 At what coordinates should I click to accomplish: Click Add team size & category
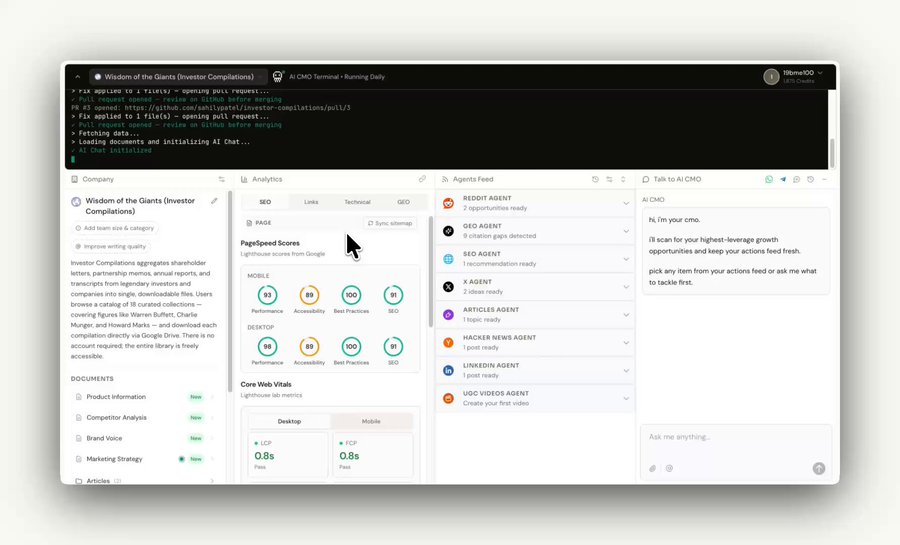(x=115, y=228)
